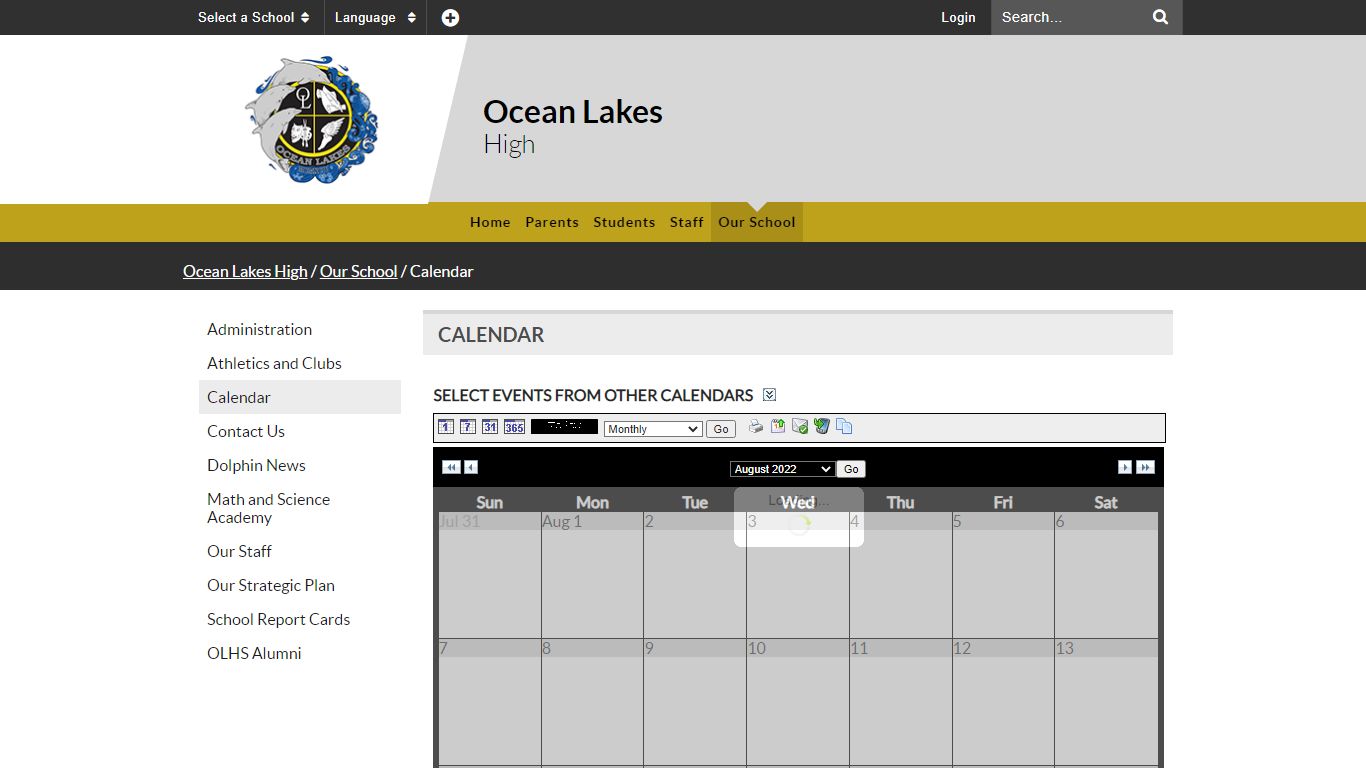Viewport: 1366px width, 768px height.
Task: Skip forward one year with double arrow
Action: [x=1145, y=467]
